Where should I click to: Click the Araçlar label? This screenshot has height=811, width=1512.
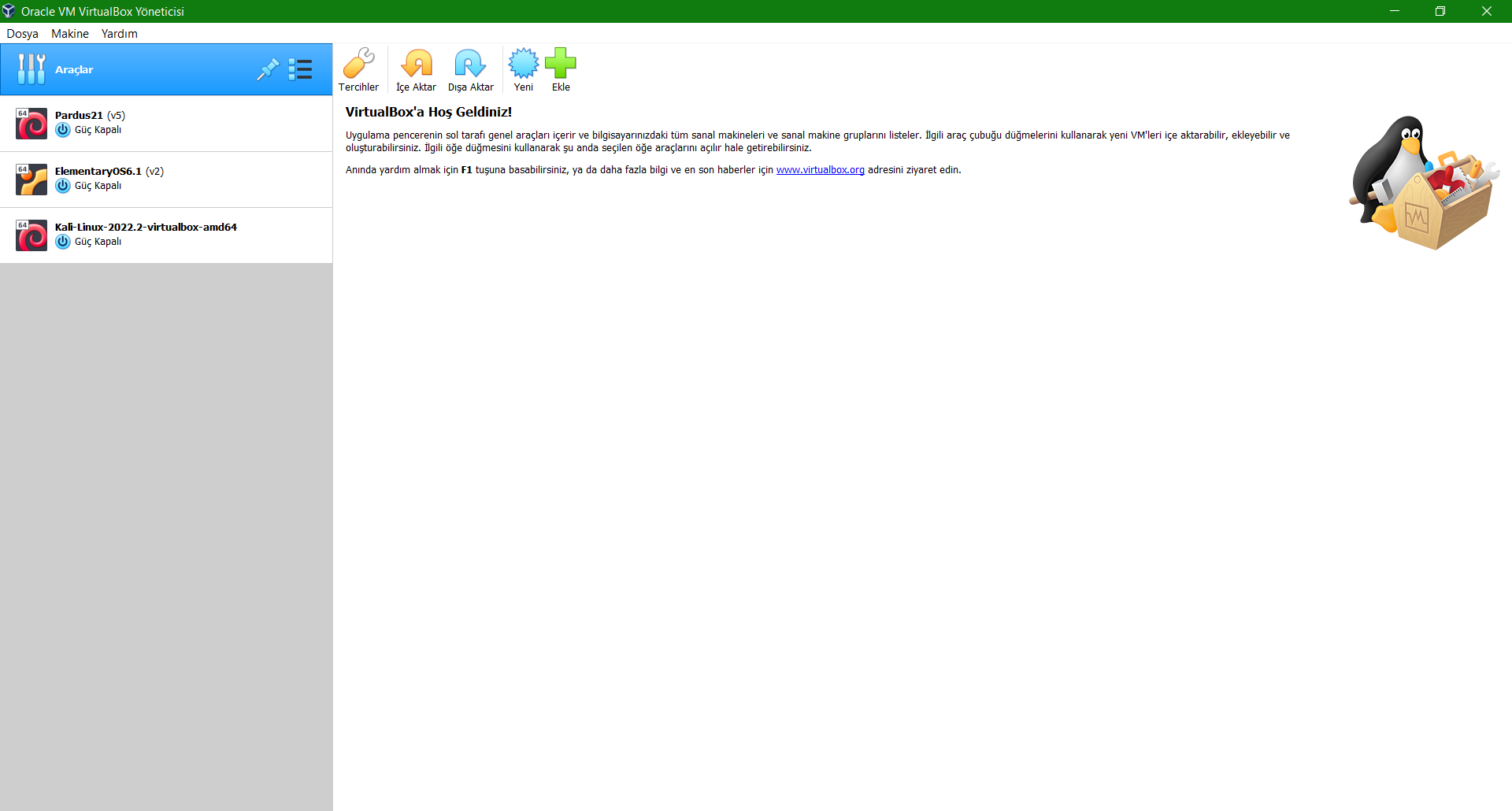pyautogui.click(x=74, y=69)
